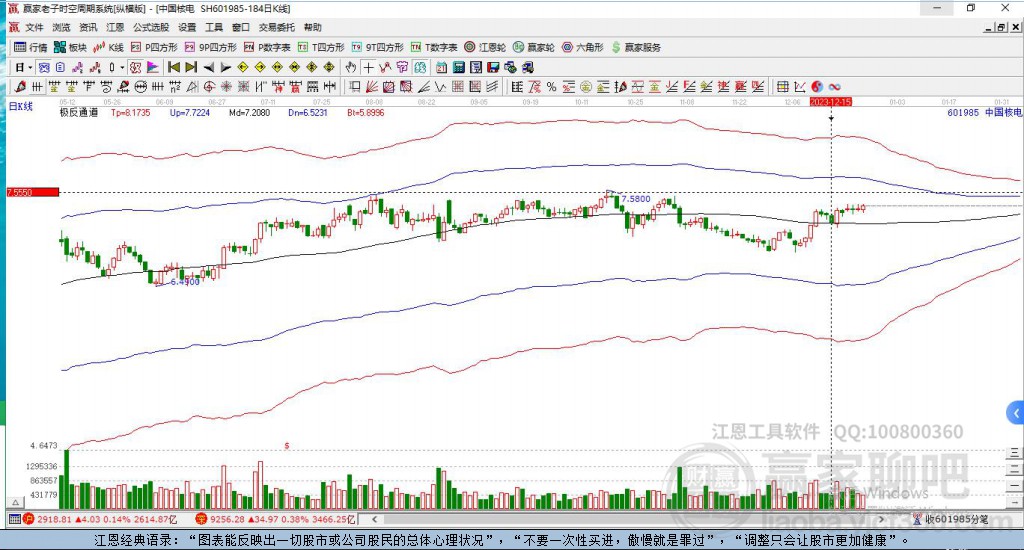Image resolution: width=1024 pixels, height=550 pixels.
Task: Open the 交易委托 menu
Action: click(277, 27)
